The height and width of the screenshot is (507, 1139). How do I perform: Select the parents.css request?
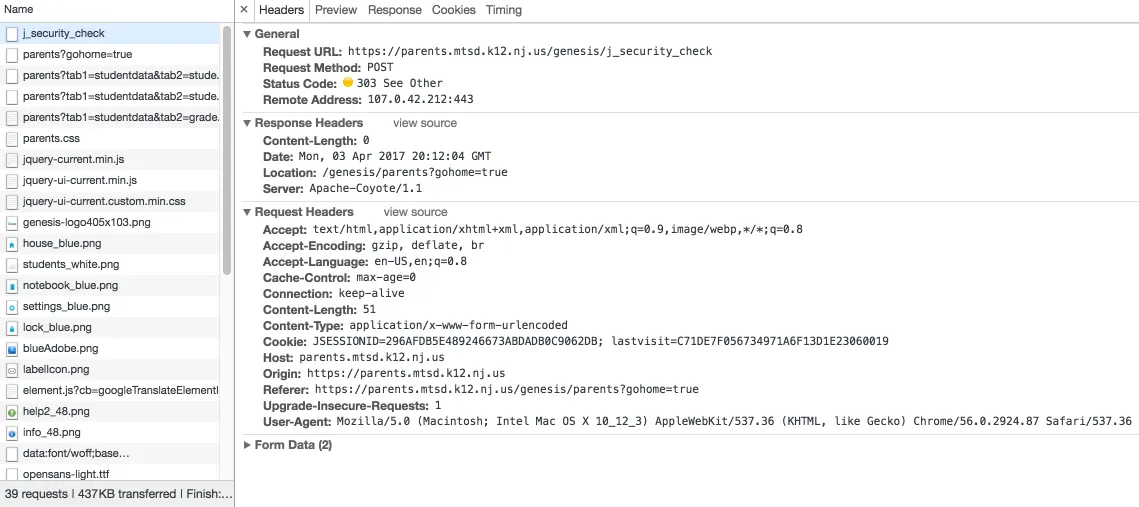click(51, 139)
